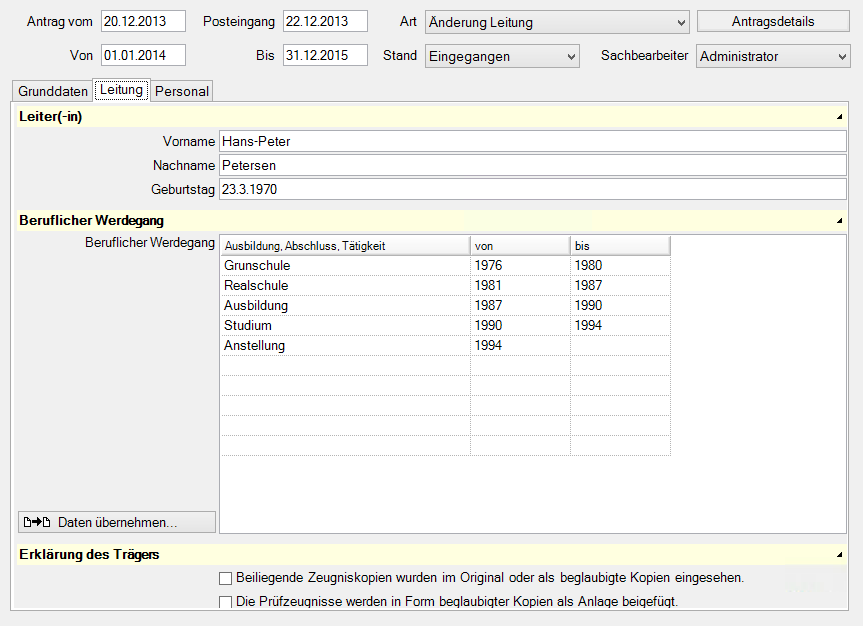Click the Antrag vom date field
The width and height of the screenshot is (863, 626).
(x=143, y=22)
